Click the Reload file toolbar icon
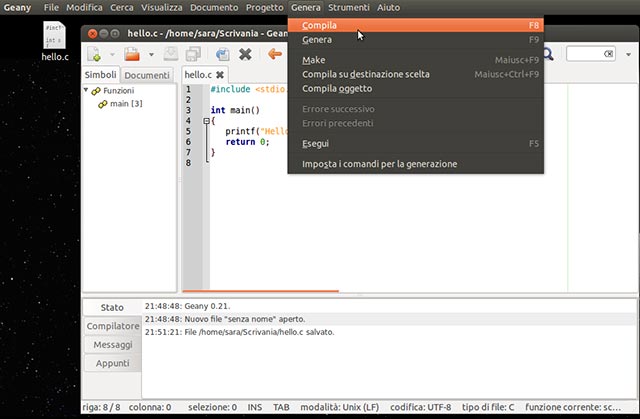 click(221, 54)
